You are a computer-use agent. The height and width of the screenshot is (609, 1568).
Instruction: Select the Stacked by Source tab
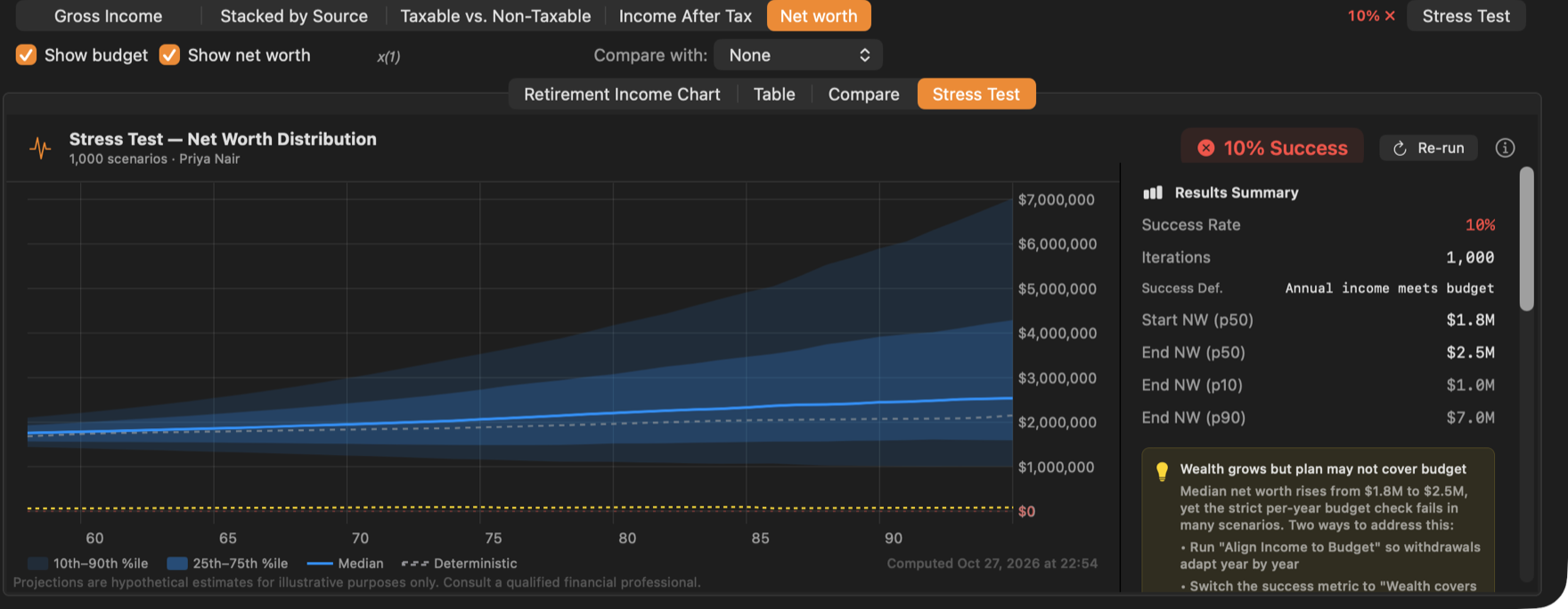coord(294,16)
